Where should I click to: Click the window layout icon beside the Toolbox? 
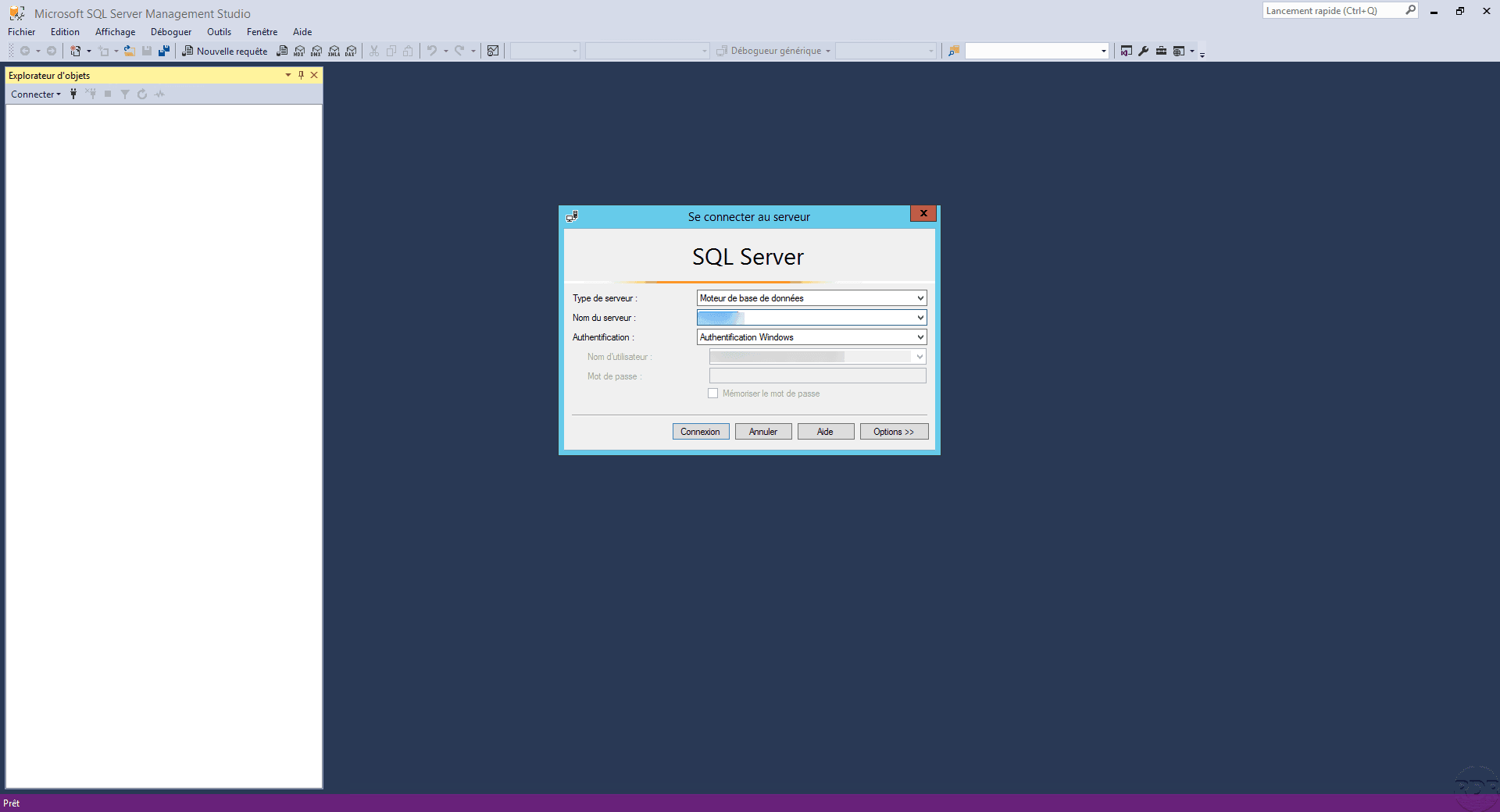[1179, 51]
